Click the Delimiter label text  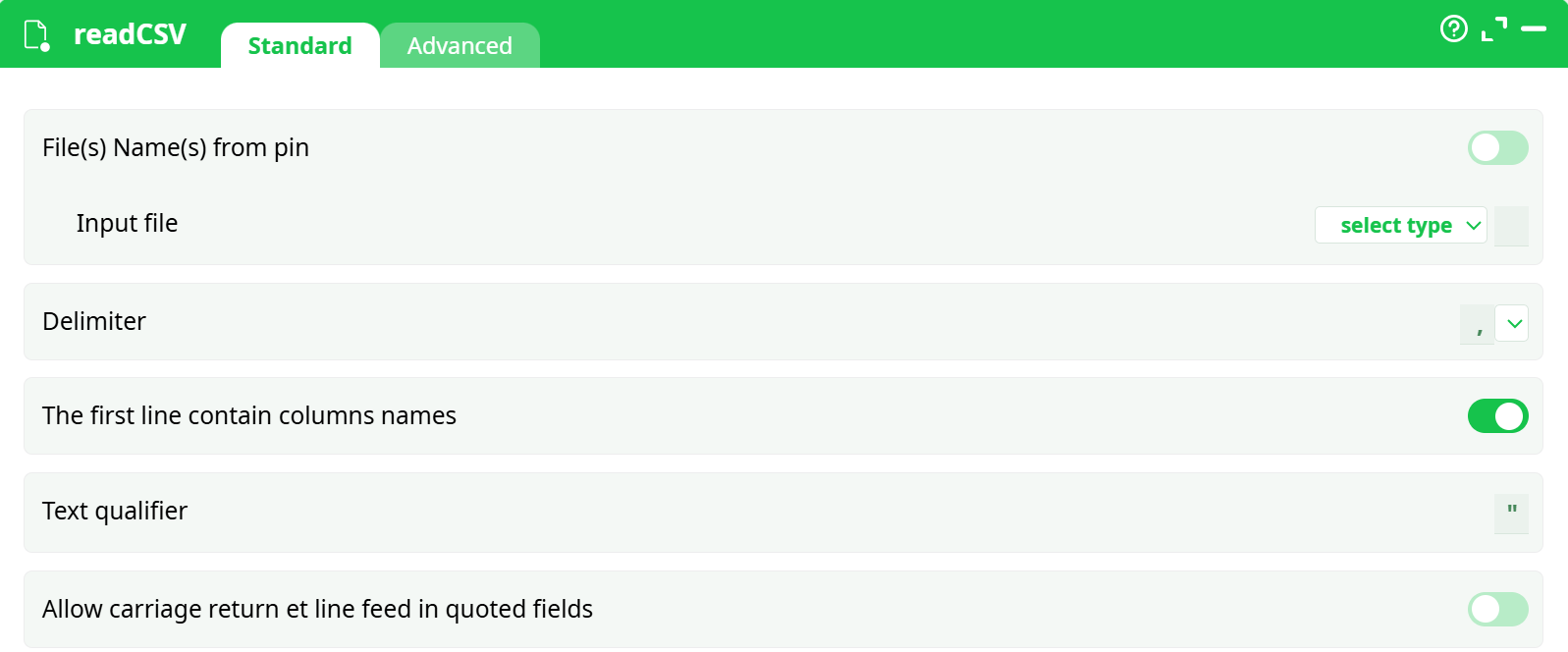(94, 322)
